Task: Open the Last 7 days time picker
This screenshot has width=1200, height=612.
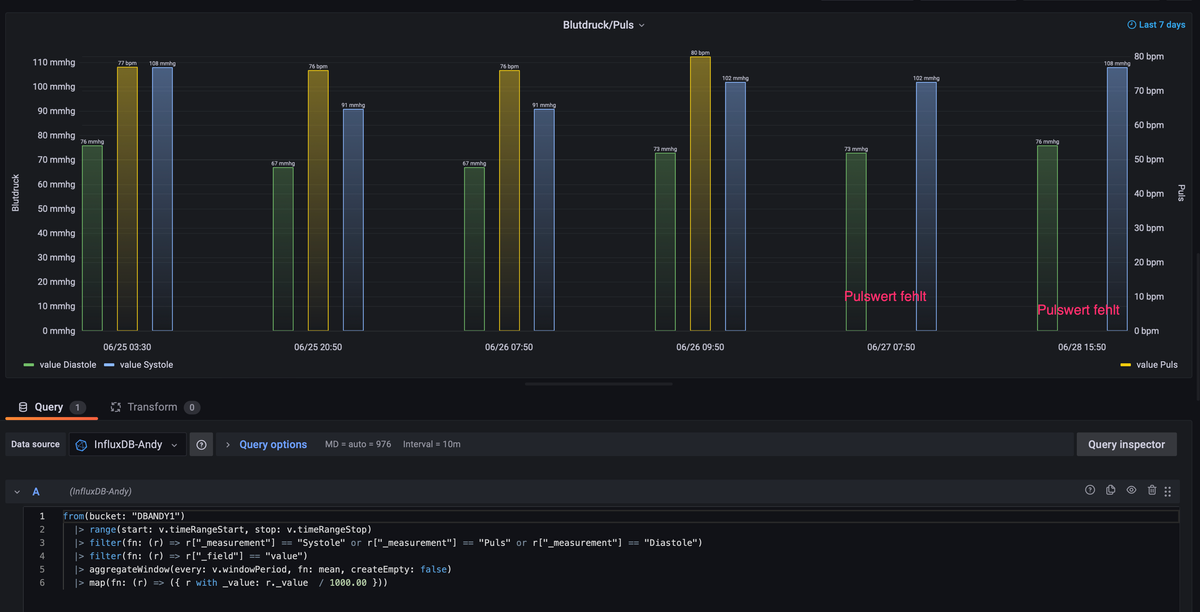Action: point(1155,24)
